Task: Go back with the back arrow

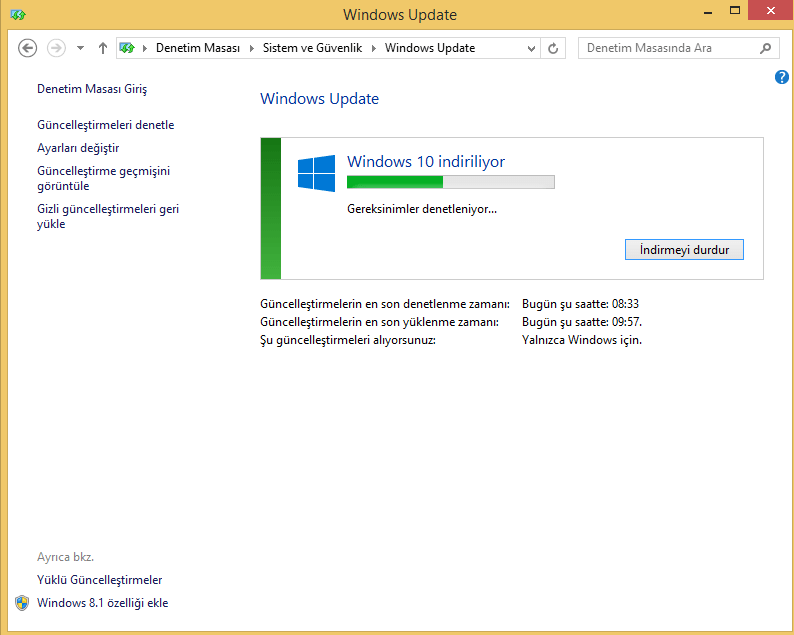Action: coord(27,48)
